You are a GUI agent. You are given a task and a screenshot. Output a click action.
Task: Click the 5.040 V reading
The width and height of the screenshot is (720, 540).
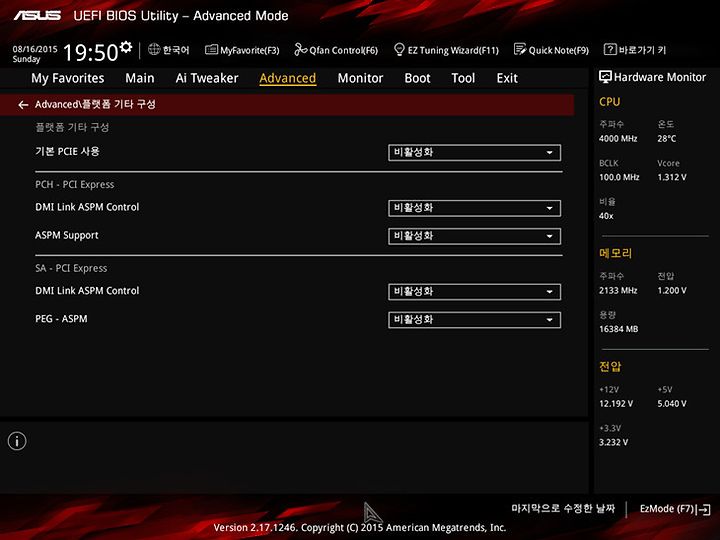click(x=672, y=404)
